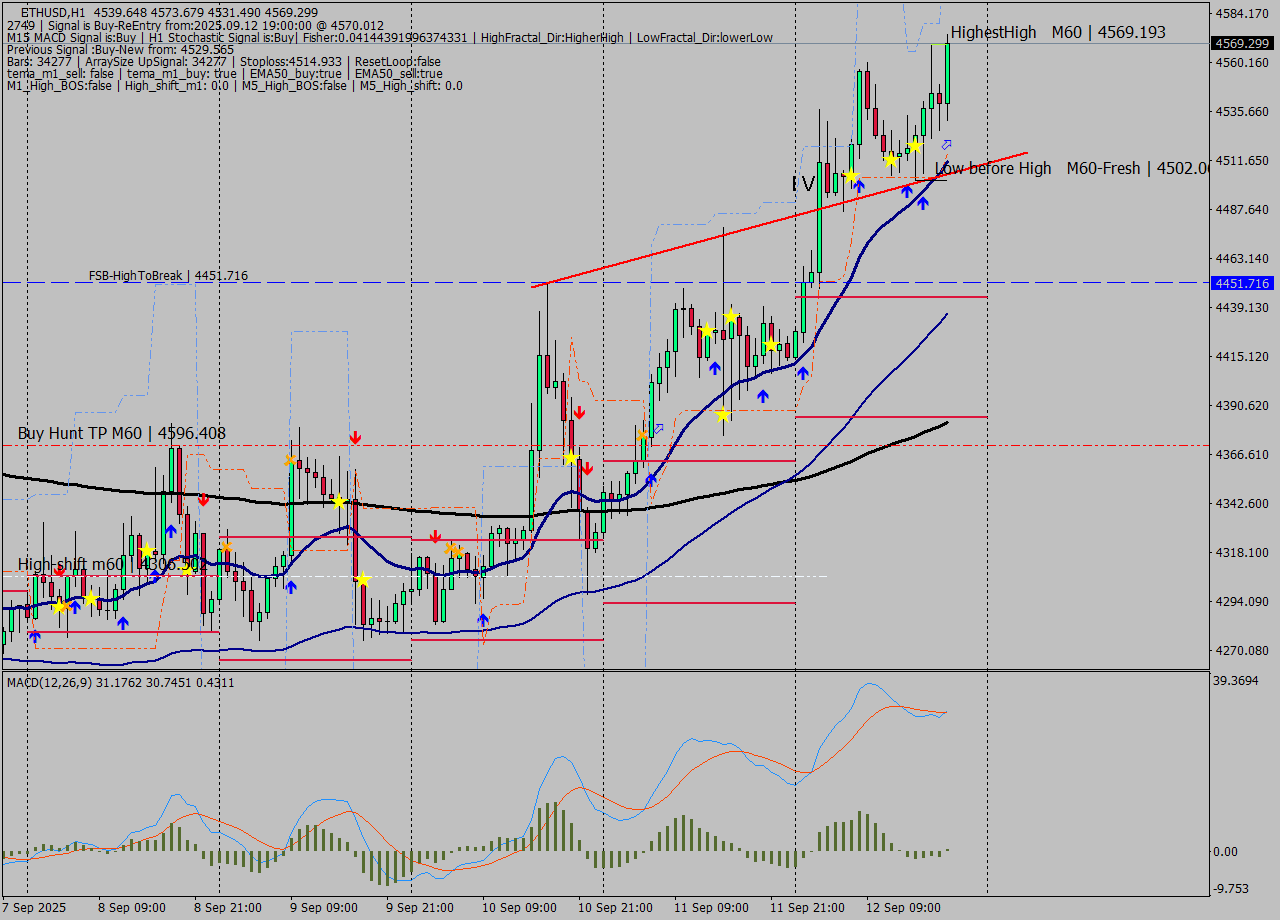Click the Buy Hunt TP M60 4596.408 label
Screen dimensions: 1280x920
tap(120, 433)
